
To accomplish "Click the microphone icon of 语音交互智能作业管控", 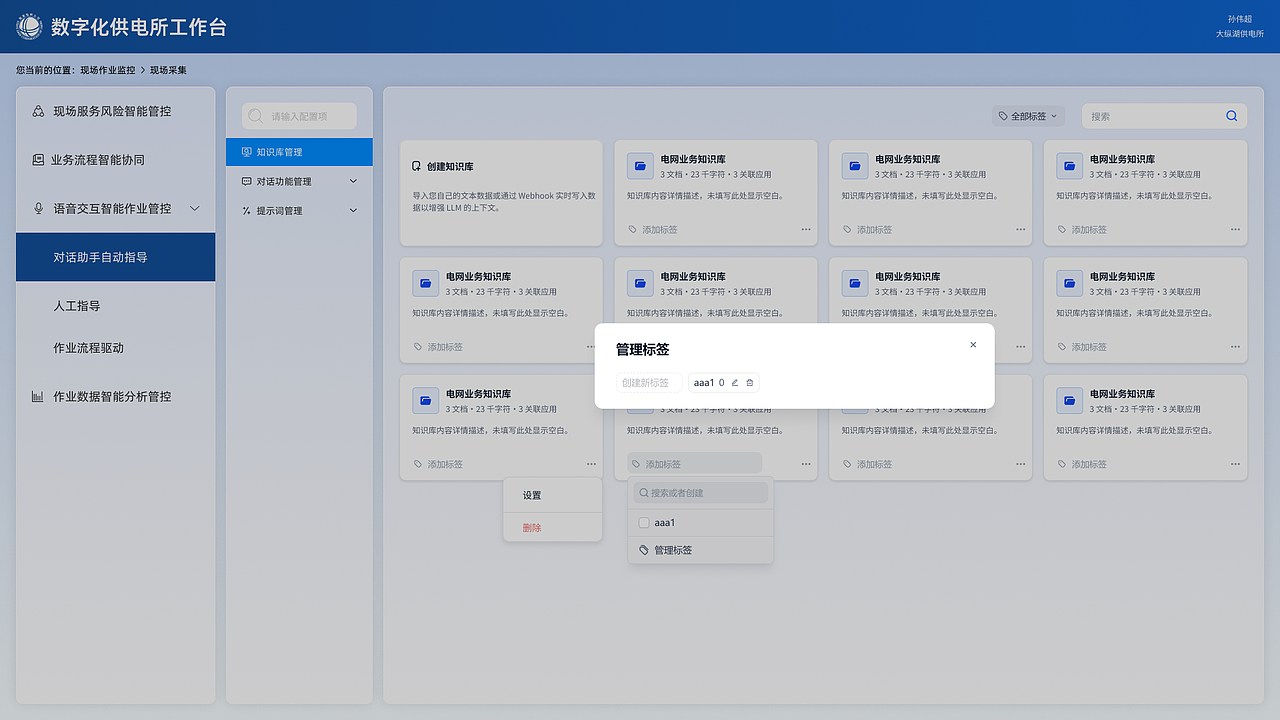I will coord(39,208).
